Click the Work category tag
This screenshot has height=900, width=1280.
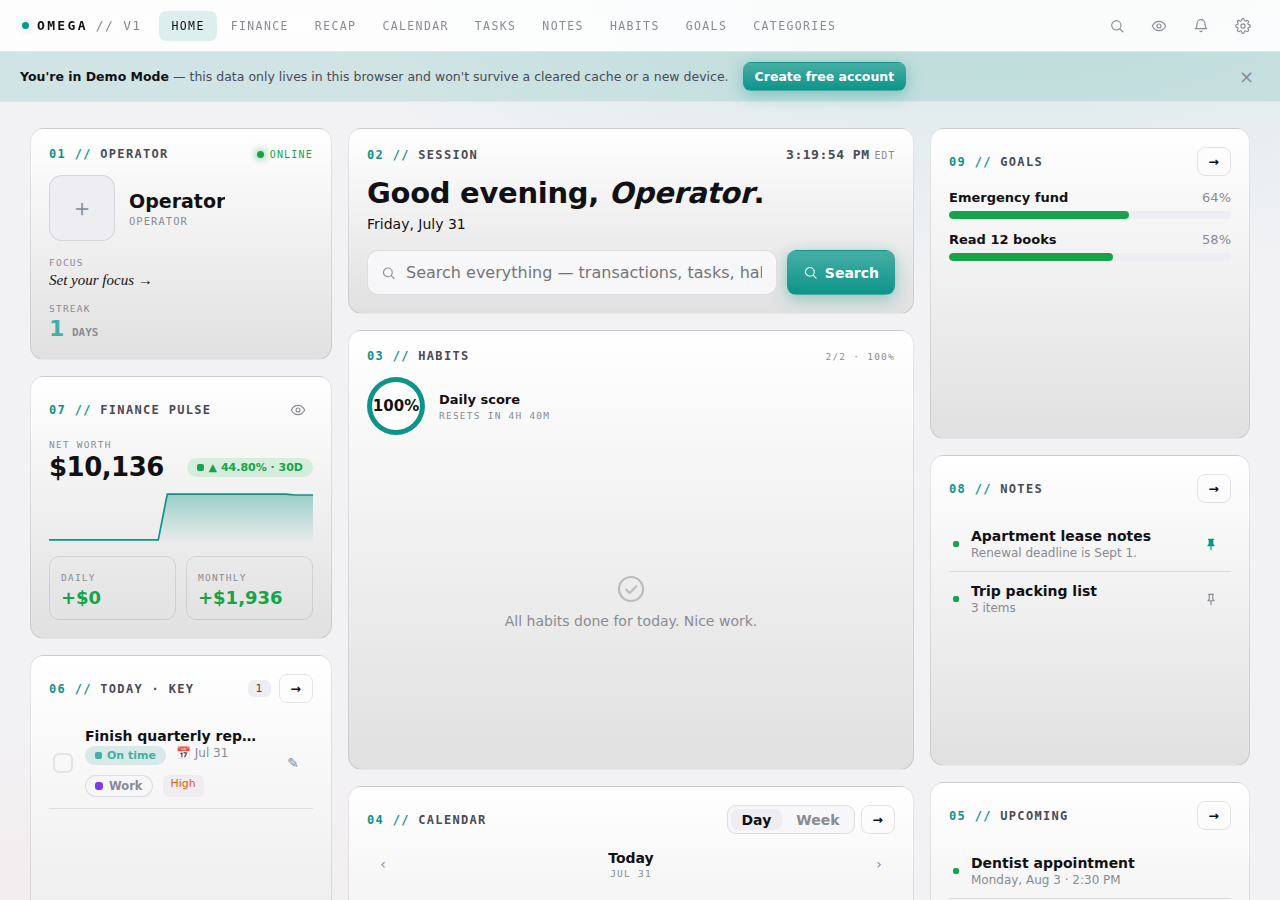point(119,786)
